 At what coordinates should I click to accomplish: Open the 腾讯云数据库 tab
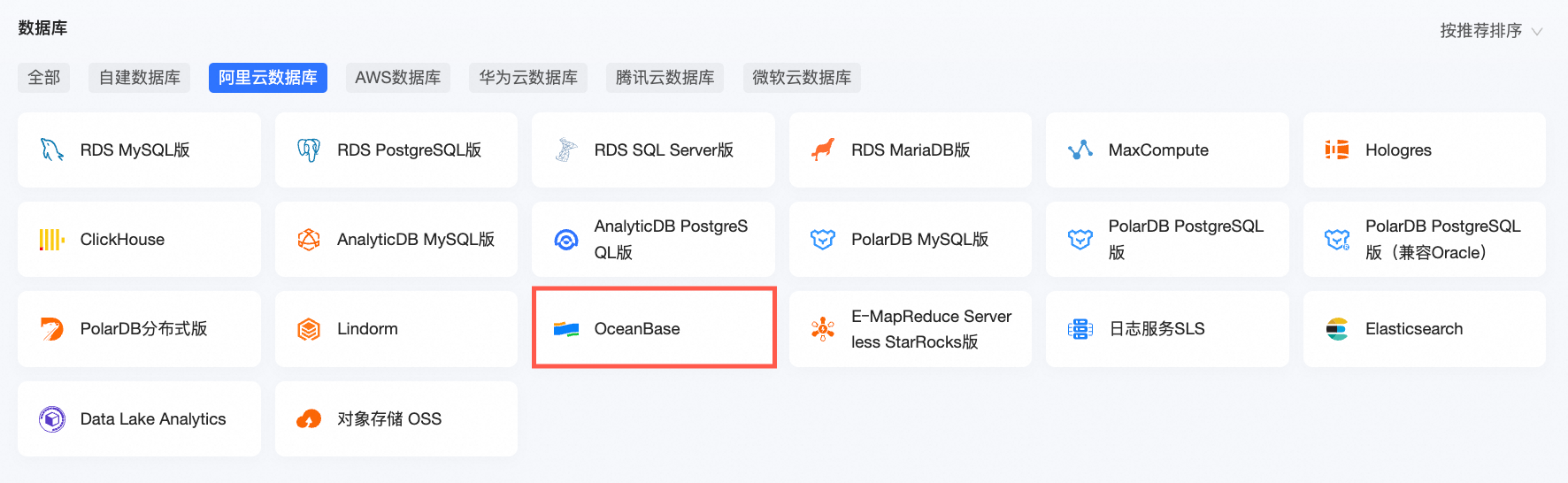click(x=665, y=78)
